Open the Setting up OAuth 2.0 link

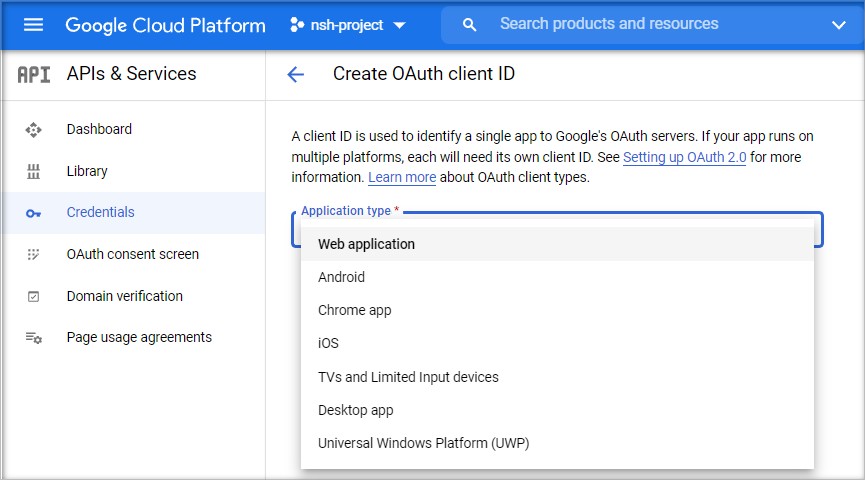point(685,157)
